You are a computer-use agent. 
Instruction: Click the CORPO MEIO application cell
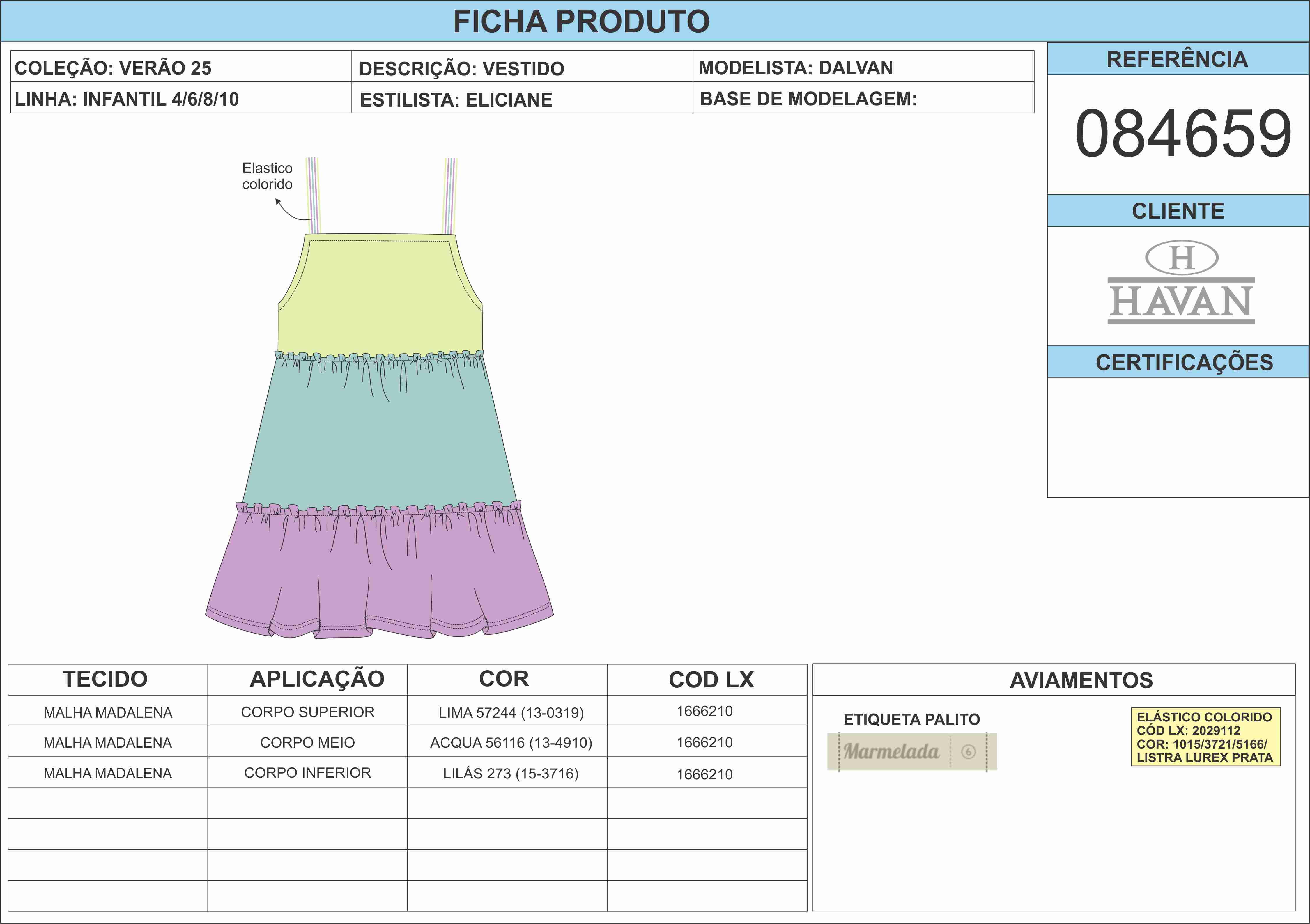(x=307, y=743)
